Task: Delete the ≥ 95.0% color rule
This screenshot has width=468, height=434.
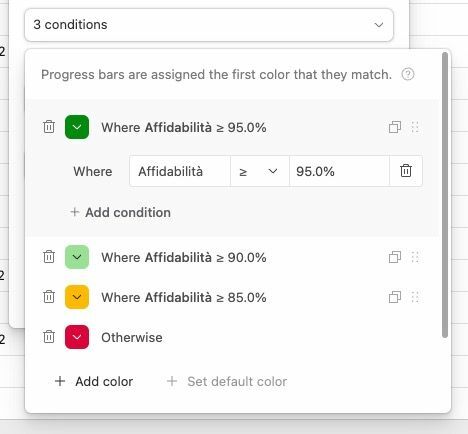Action: click(49, 127)
